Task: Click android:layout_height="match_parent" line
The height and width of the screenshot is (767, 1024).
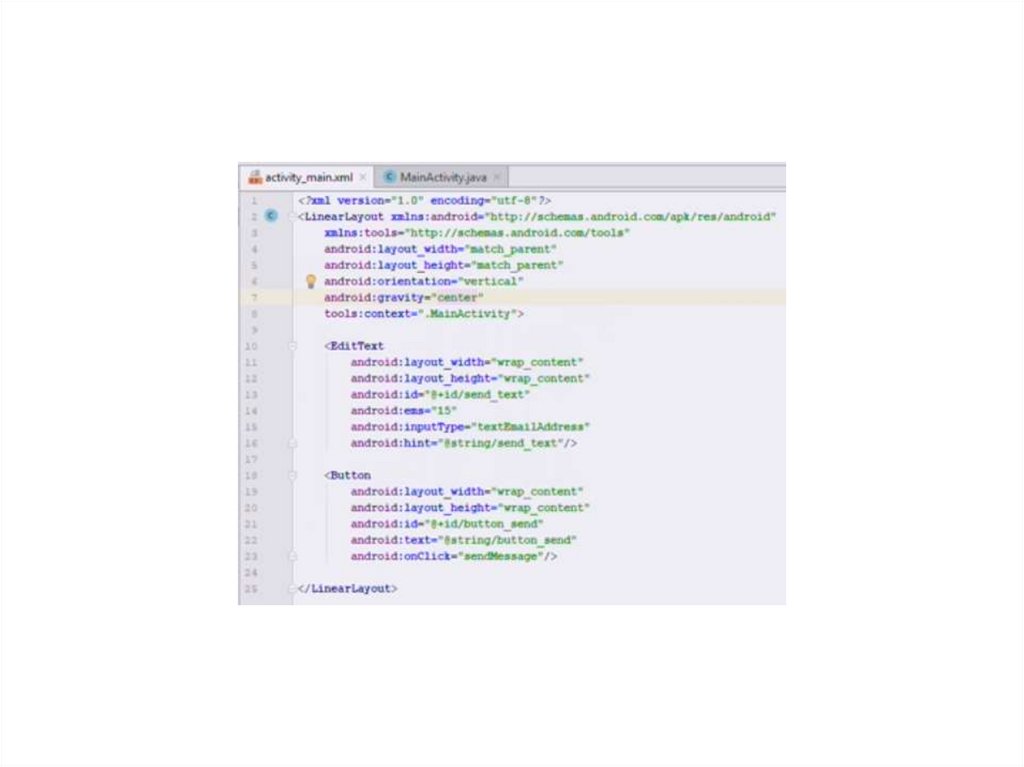Action: click(443, 265)
